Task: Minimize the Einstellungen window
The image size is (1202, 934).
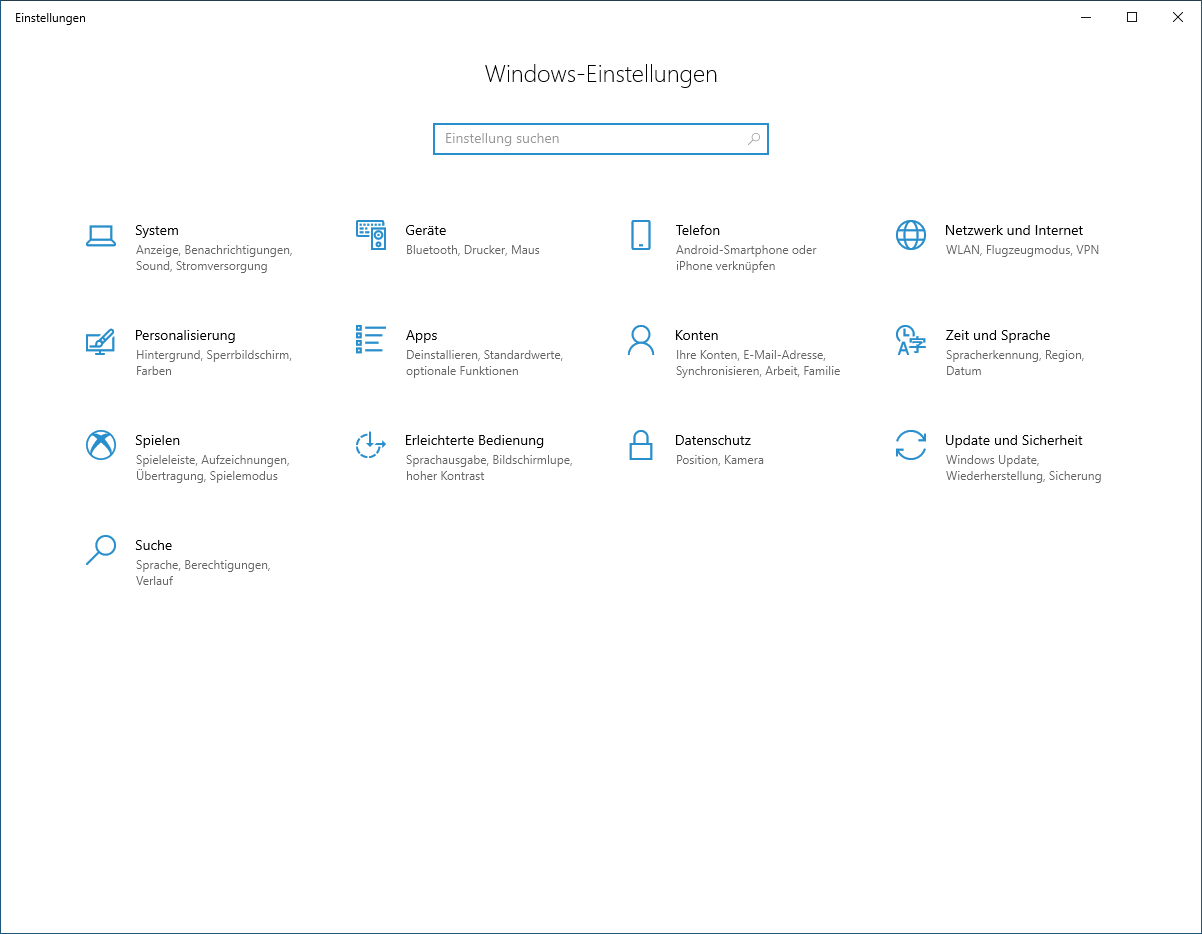Action: click(1086, 17)
